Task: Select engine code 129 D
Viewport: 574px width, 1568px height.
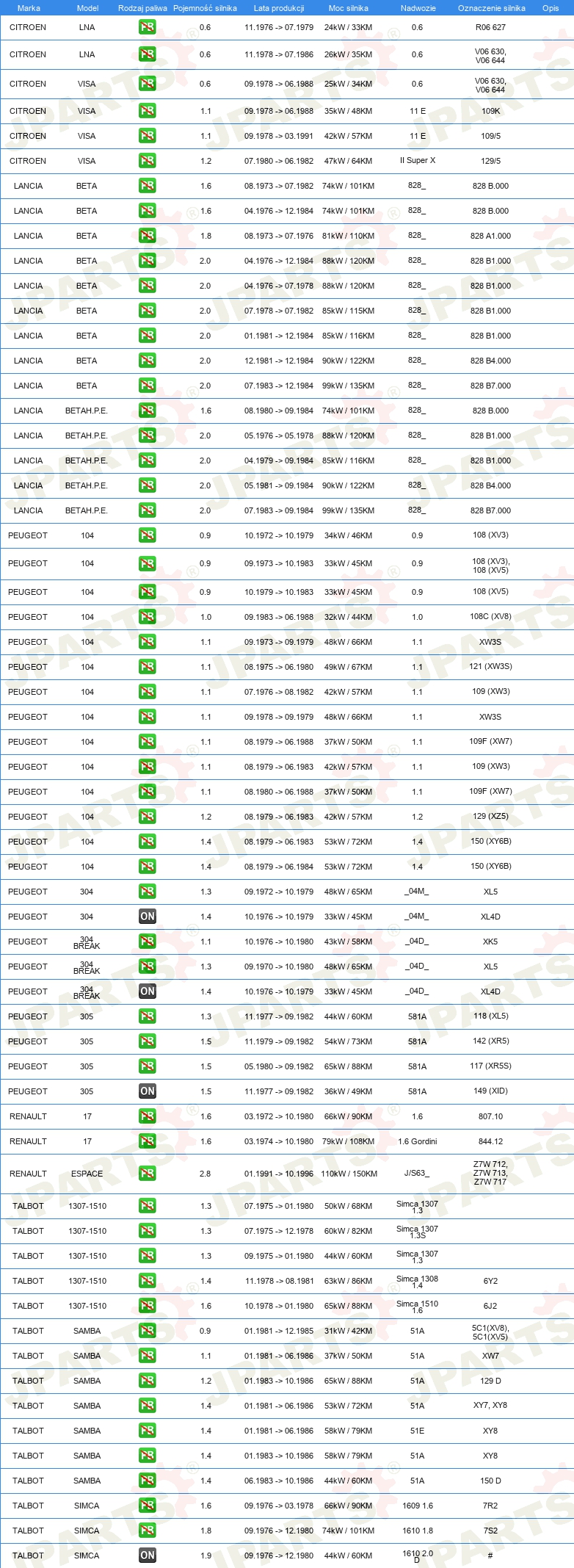Action: pyautogui.click(x=490, y=1381)
